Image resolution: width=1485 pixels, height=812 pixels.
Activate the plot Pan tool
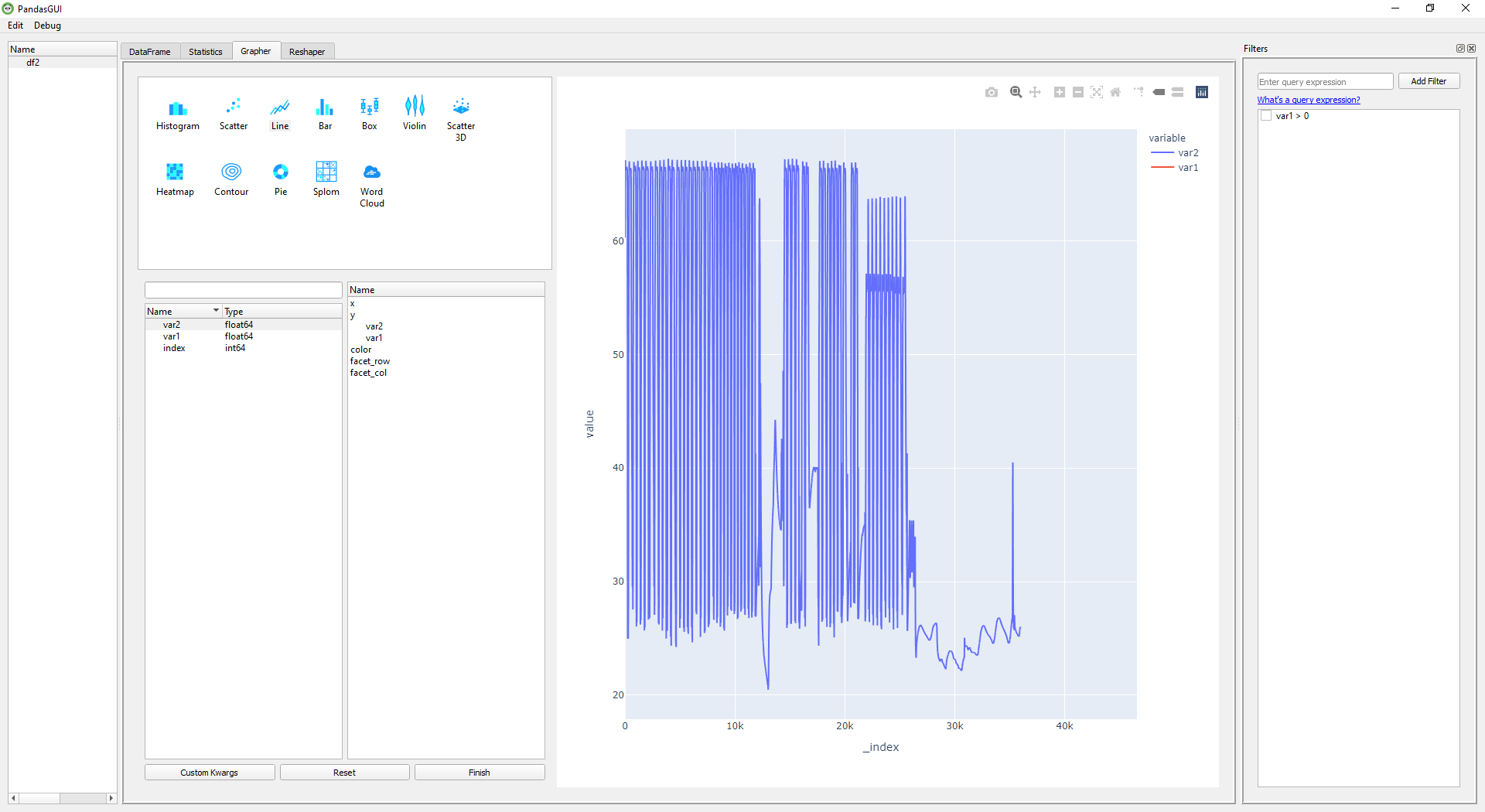pos(1035,92)
